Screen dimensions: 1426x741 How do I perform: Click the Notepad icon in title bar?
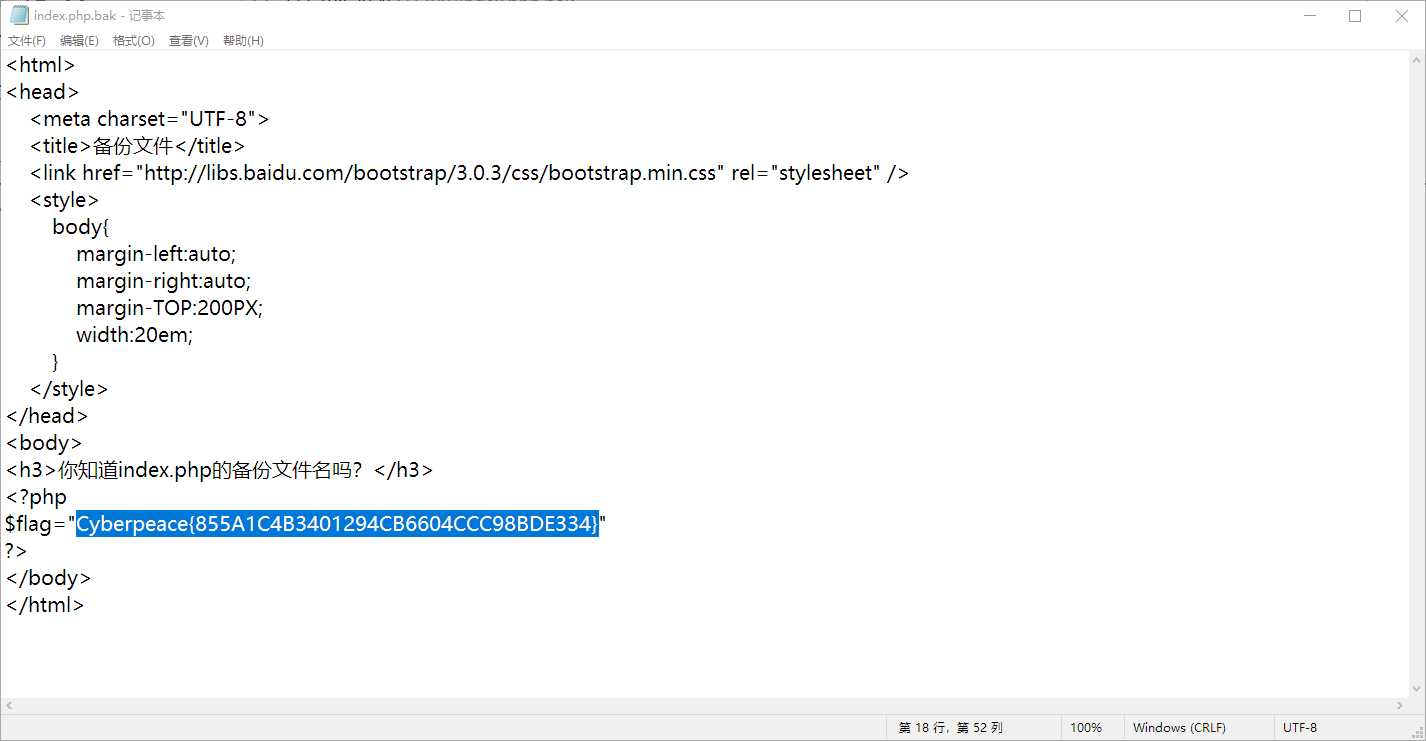click(18, 15)
